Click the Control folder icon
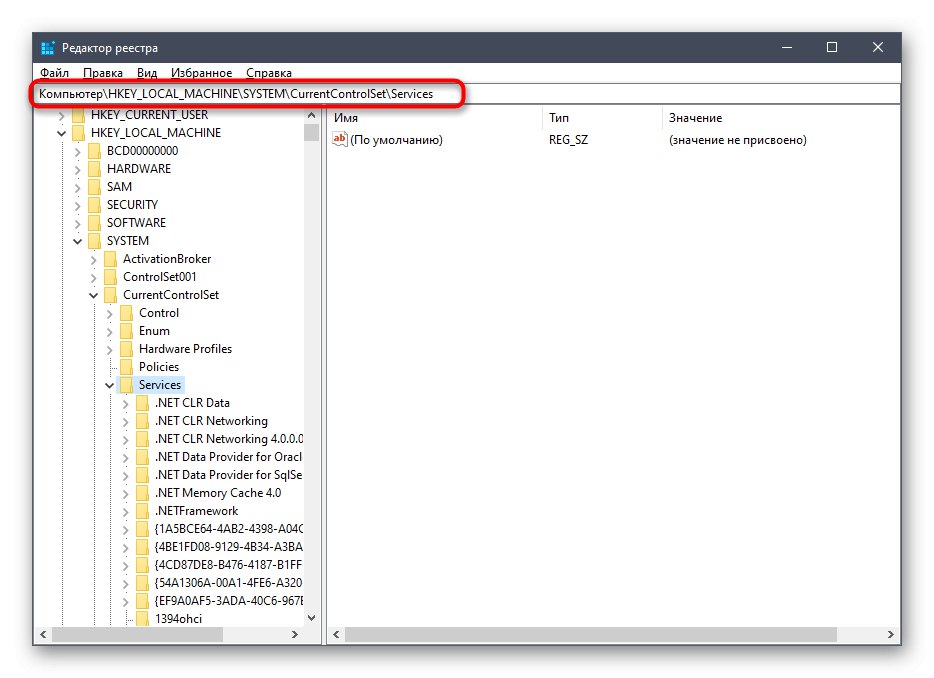Viewport: 934px width, 678px height. coord(126,313)
